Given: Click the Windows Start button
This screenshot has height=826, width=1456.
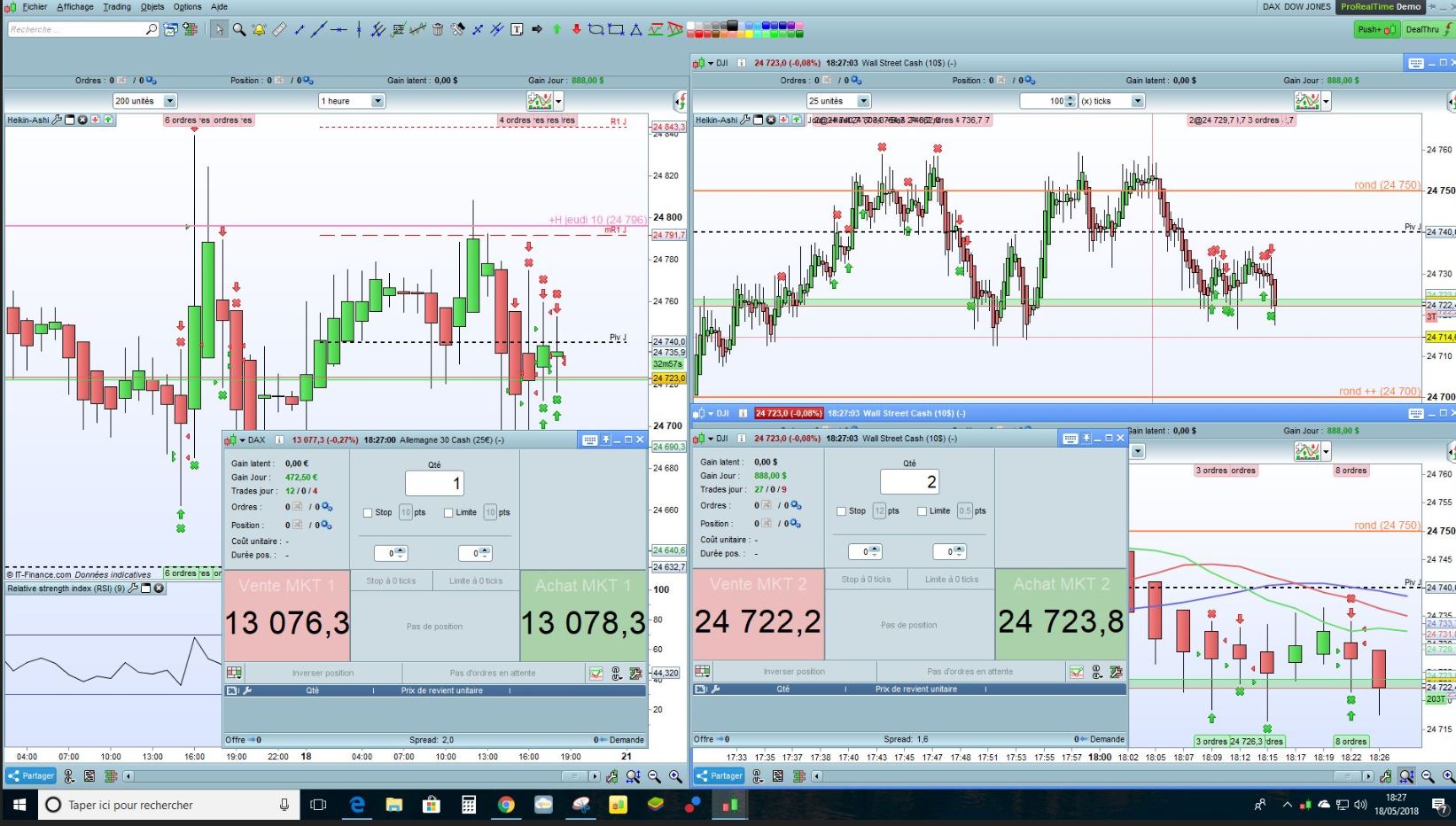Looking at the screenshot, I should pyautogui.click(x=19, y=805).
